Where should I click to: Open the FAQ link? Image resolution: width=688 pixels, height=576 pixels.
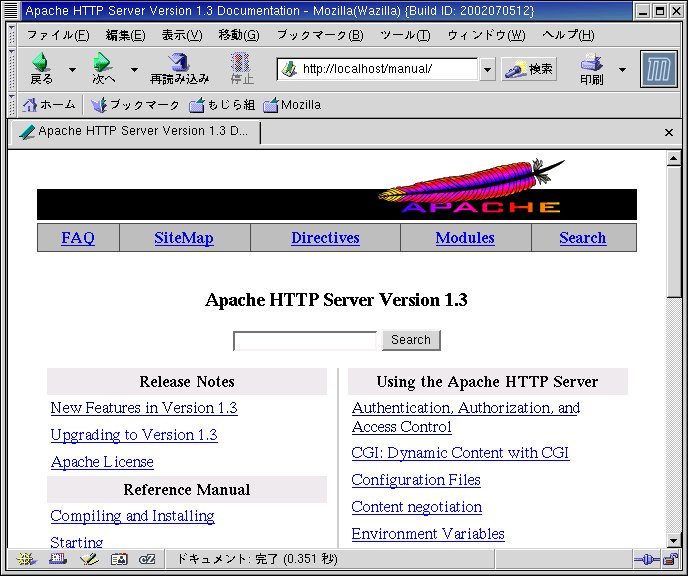[78, 238]
